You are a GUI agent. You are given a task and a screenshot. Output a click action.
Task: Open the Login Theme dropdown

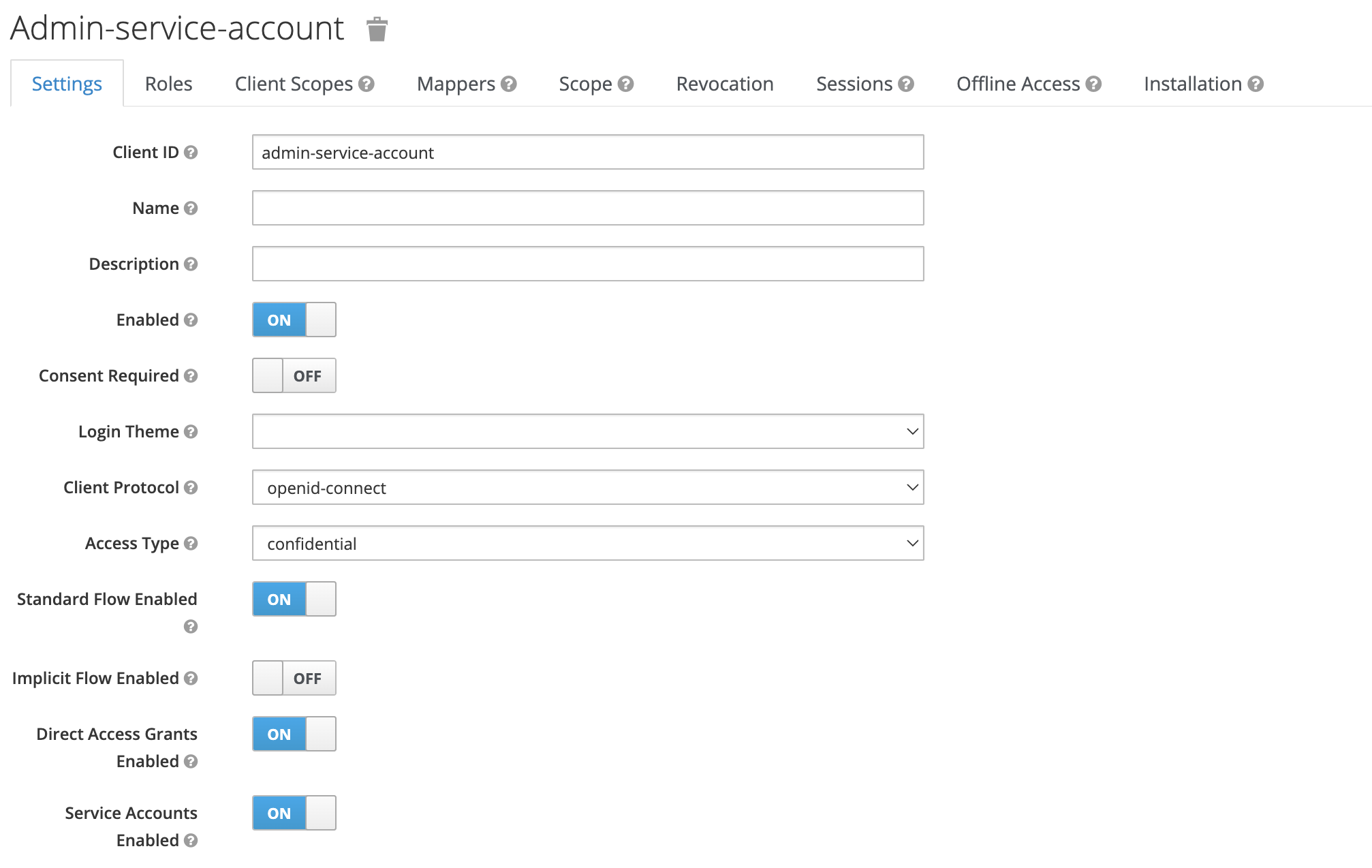[x=587, y=431]
